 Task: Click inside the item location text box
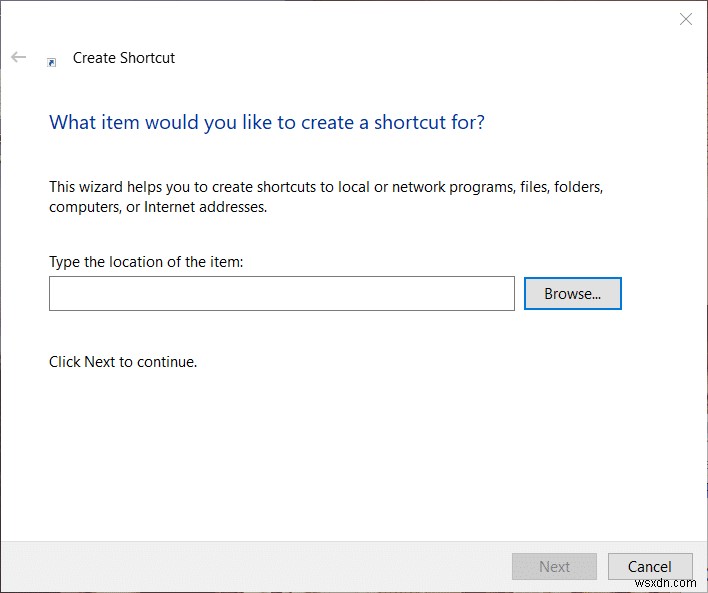click(x=281, y=294)
